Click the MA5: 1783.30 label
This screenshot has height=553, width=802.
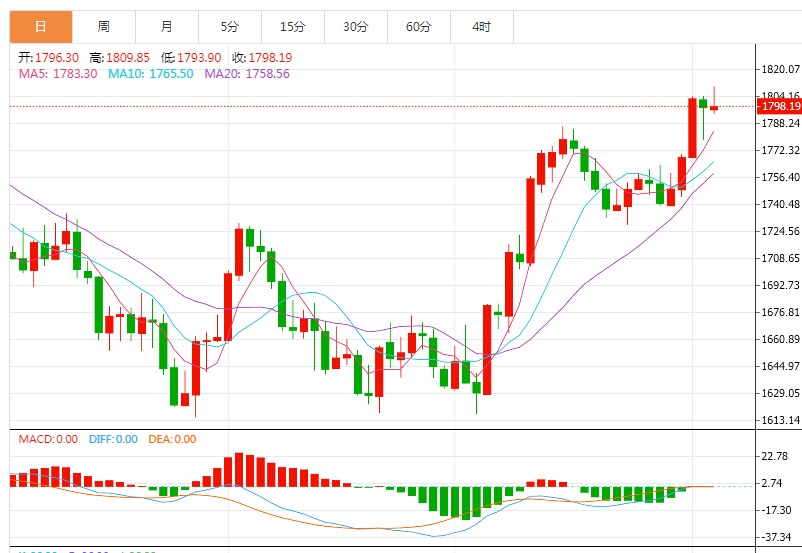pyautogui.click(x=58, y=74)
